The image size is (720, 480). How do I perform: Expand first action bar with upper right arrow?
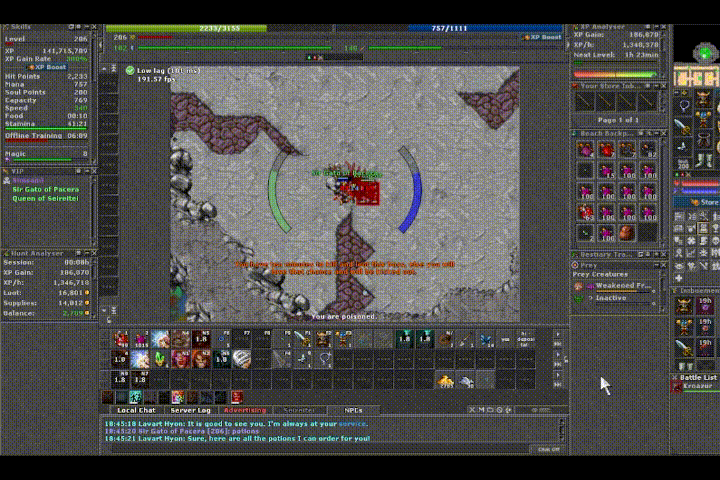(558, 334)
